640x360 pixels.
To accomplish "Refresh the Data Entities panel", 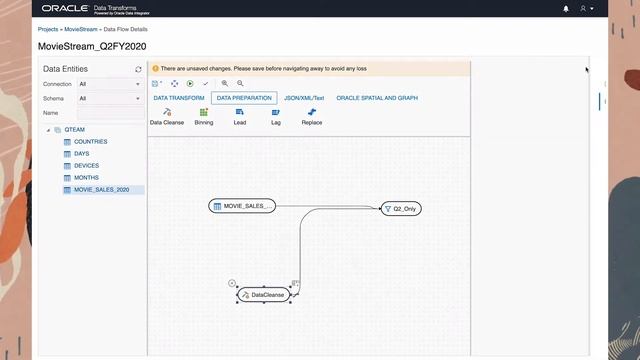I will pos(138,69).
